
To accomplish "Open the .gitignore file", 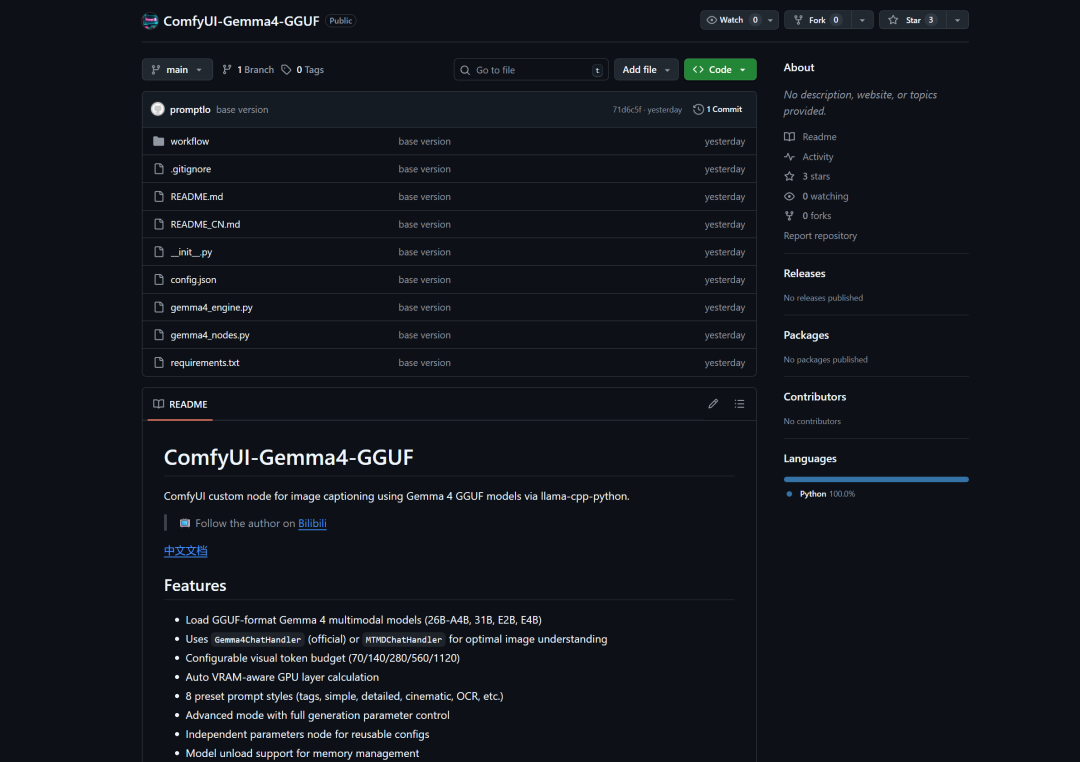I will pos(191,169).
